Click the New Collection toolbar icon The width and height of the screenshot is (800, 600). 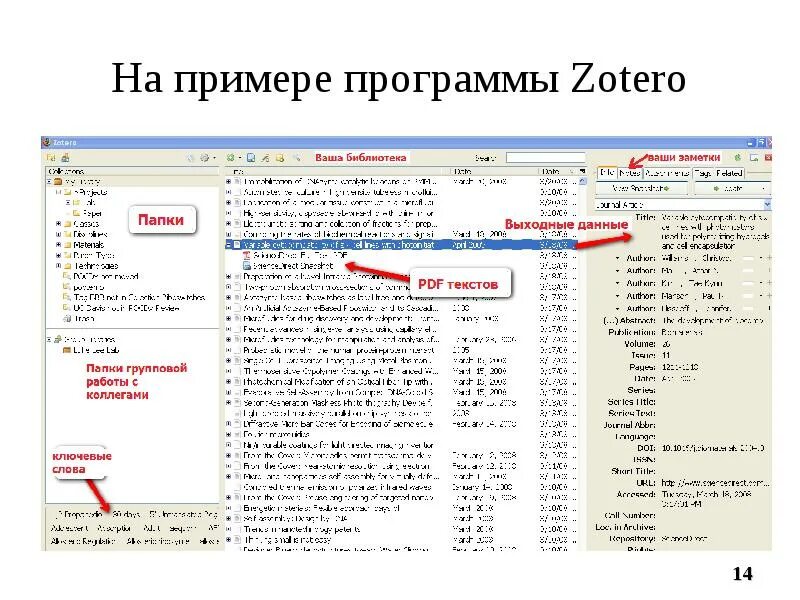51,158
